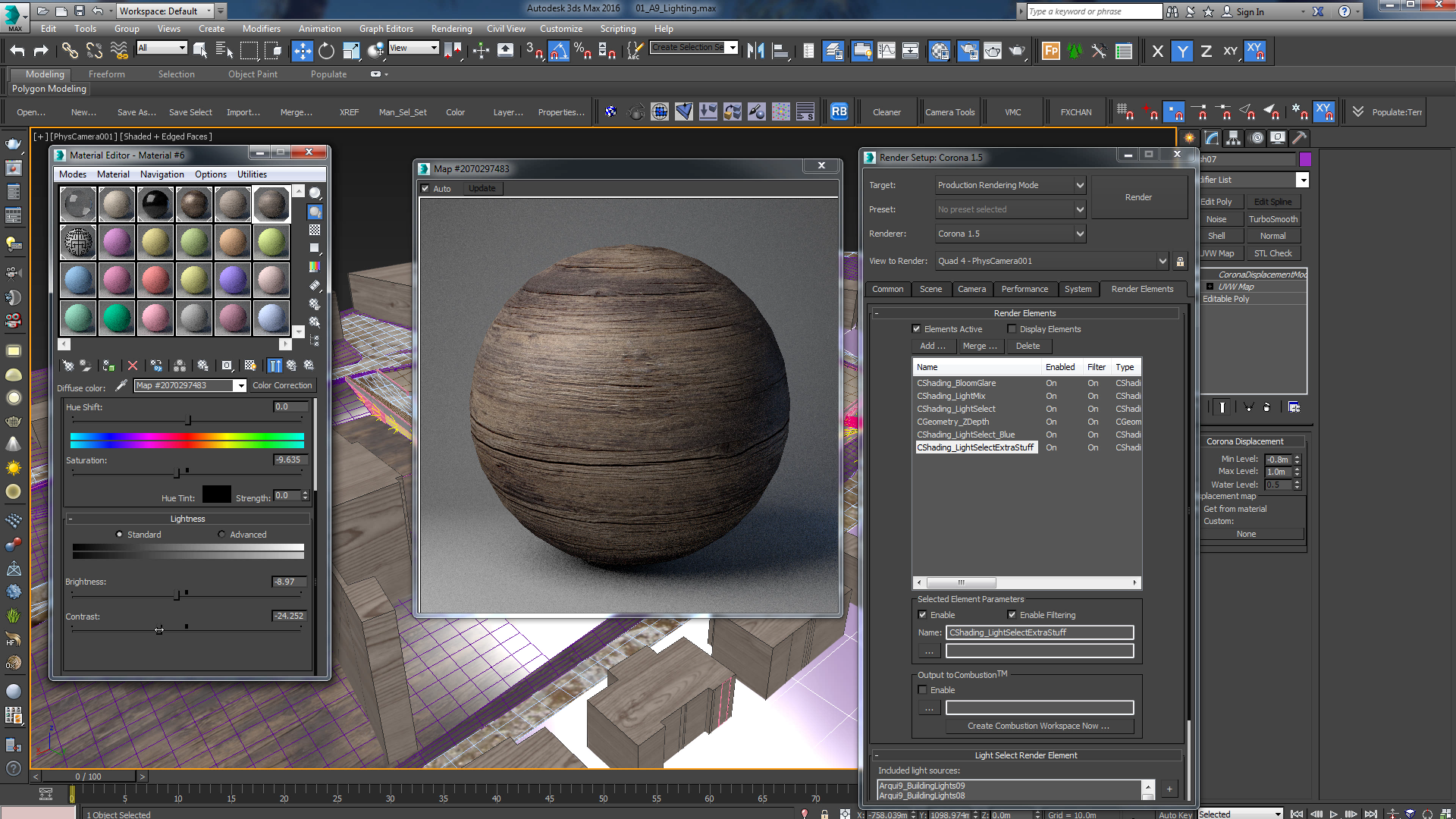Open the Modifiers menu
The width and height of the screenshot is (1456, 819).
pos(262,29)
